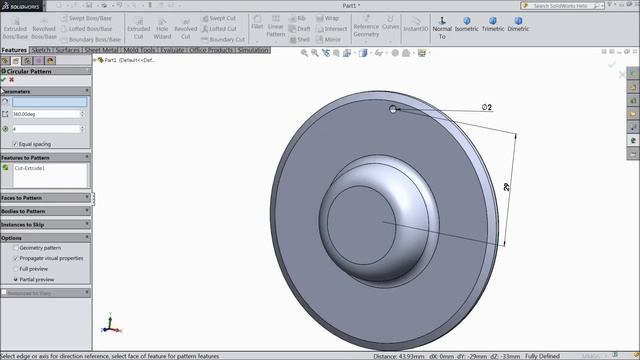Image resolution: width=640 pixels, height=360 pixels.
Task: Expand the Bodies to Pattern section
Action: pyautogui.click(x=87, y=211)
